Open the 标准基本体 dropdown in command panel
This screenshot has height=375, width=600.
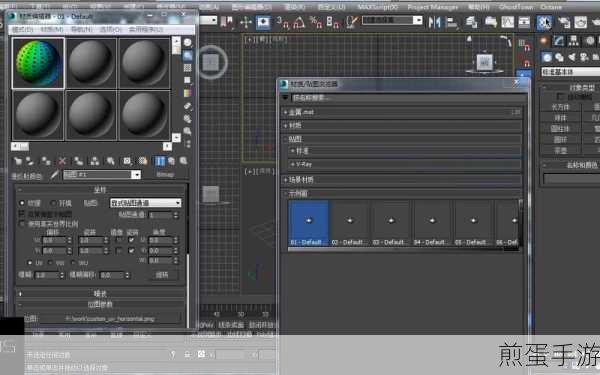coord(570,72)
